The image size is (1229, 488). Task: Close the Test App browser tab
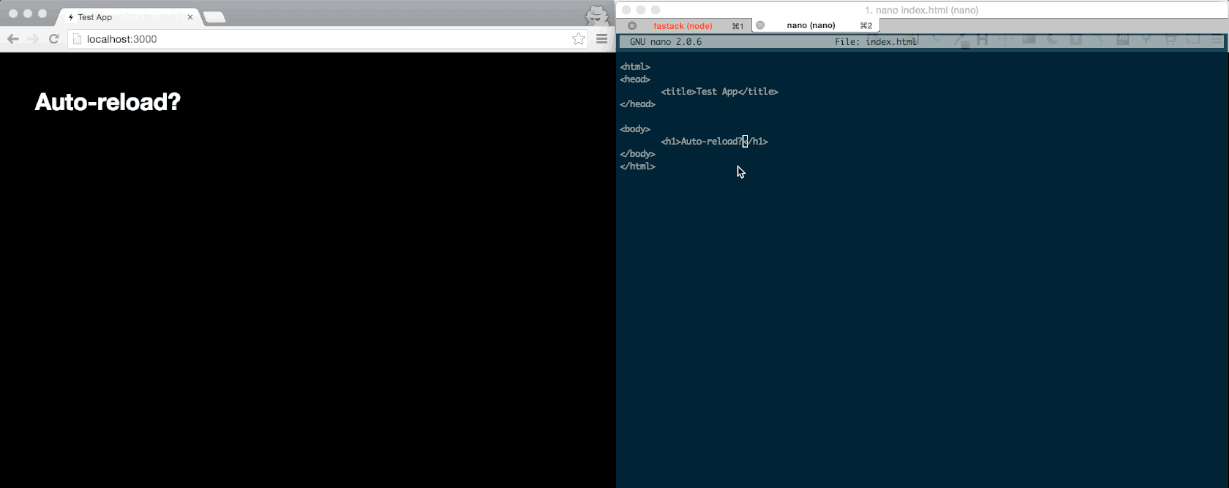click(x=190, y=17)
